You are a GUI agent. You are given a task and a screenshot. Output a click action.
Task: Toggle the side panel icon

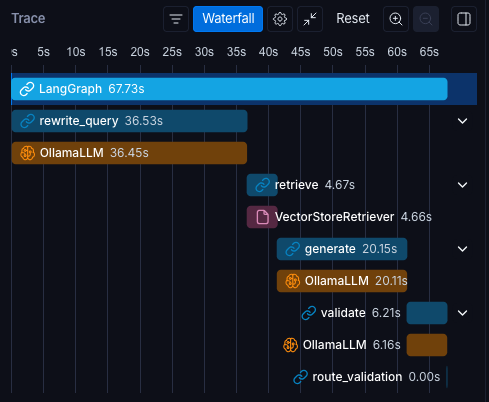464,19
